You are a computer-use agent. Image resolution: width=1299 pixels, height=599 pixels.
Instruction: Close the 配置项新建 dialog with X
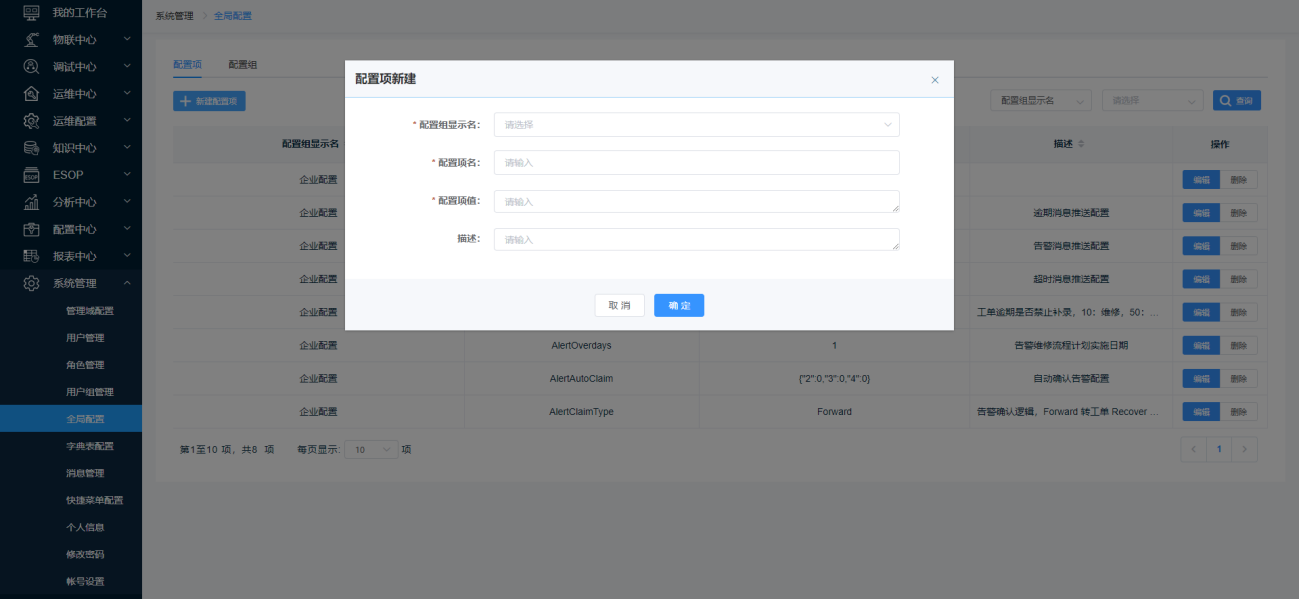point(935,80)
